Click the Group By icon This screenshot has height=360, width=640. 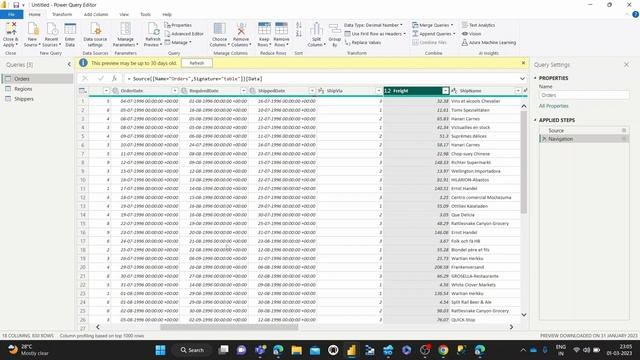click(x=335, y=29)
